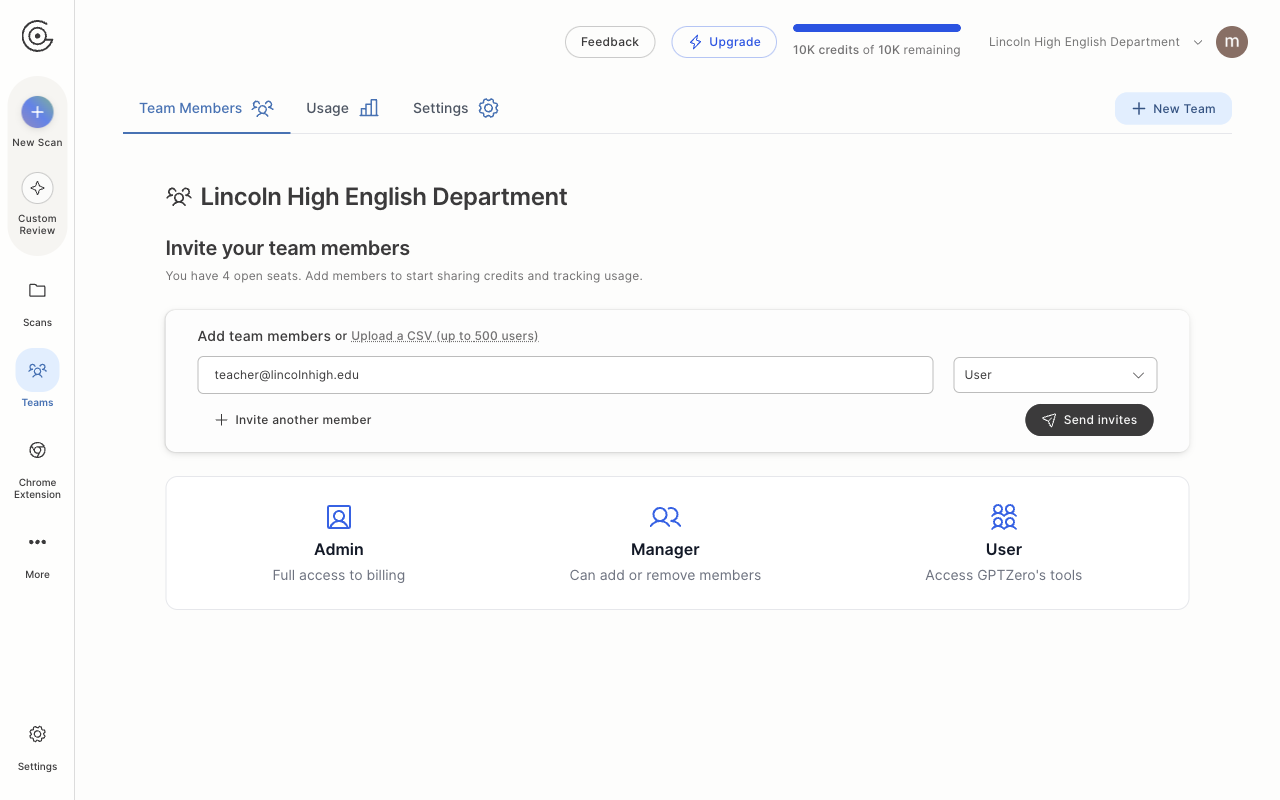Click 'Invite your team members' heading
1280x800 pixels.
coord(288,248)
